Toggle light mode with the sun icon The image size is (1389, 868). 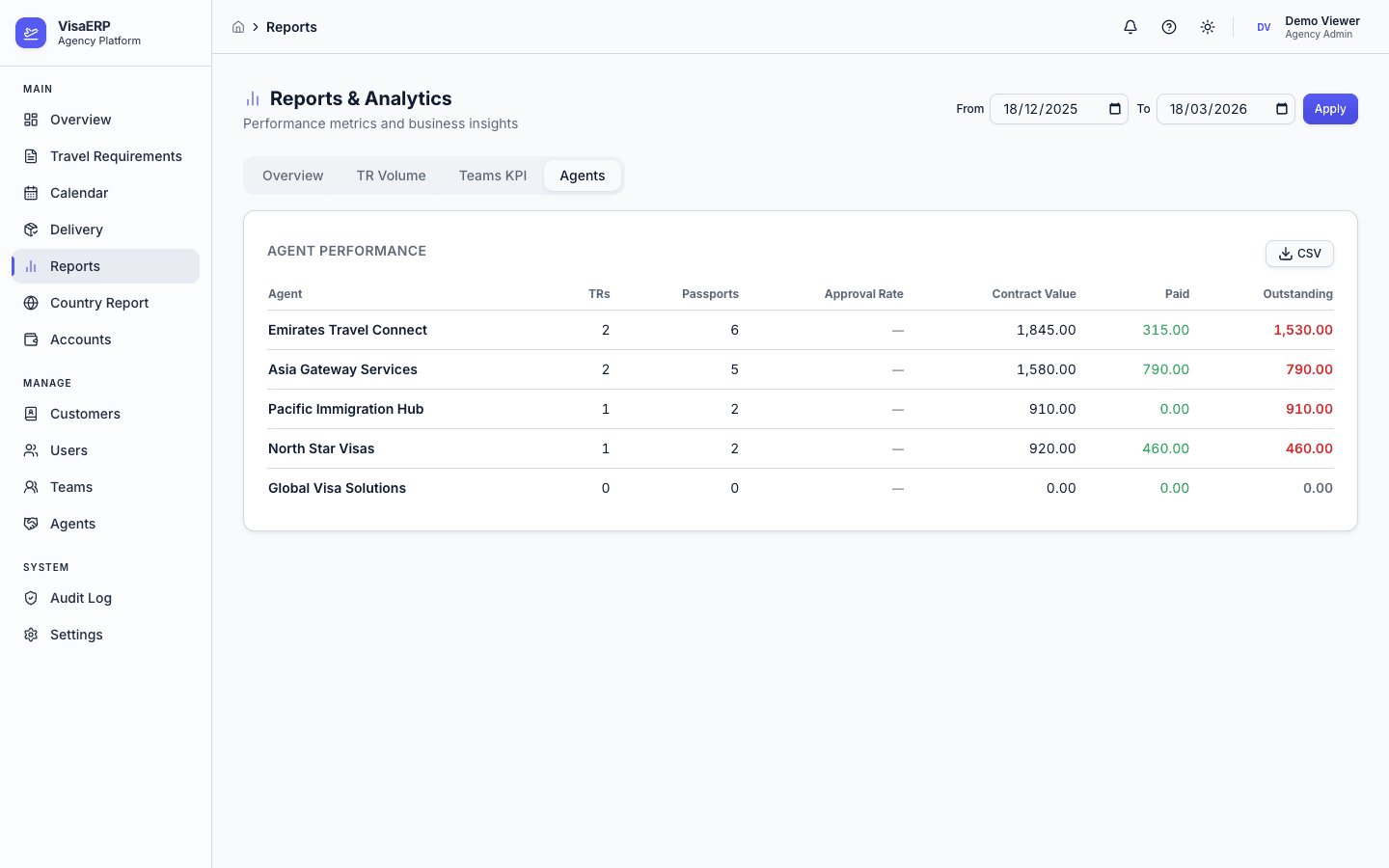(x=1207, y=27)
